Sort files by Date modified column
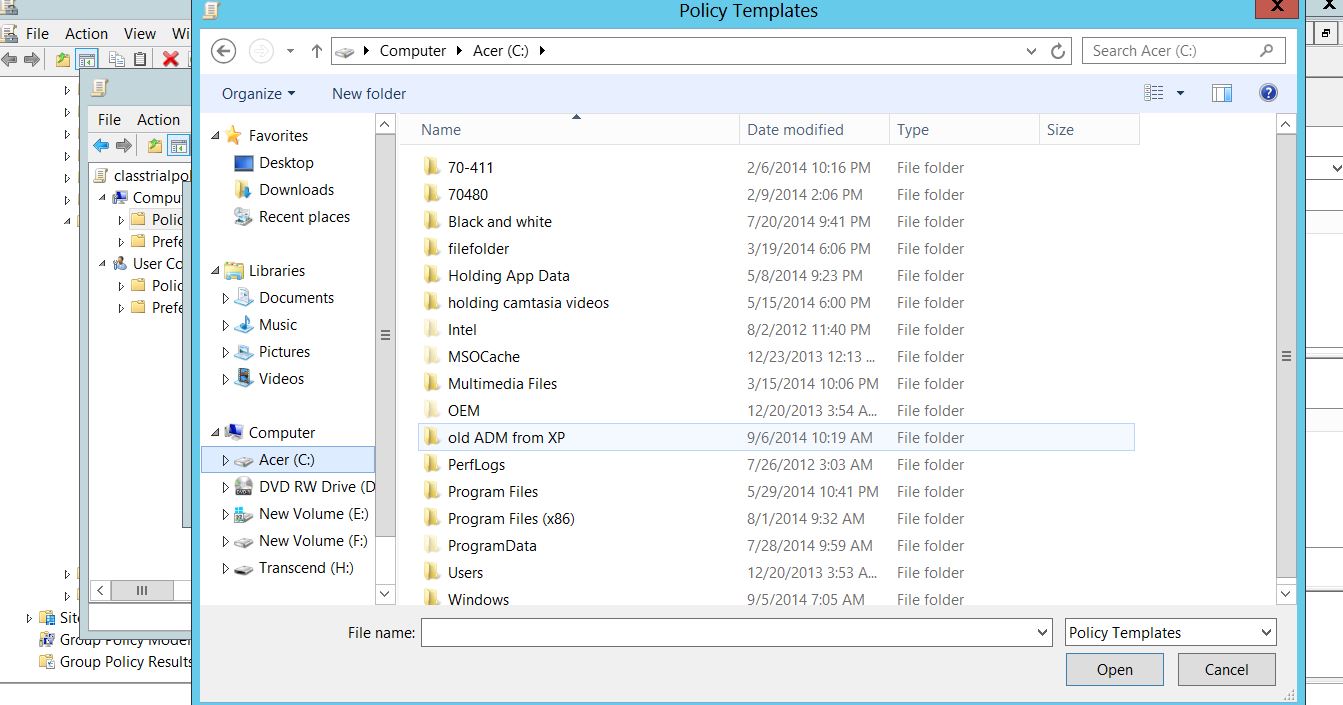This screenshot has height=705, width=1343. (x=795, y=130)
